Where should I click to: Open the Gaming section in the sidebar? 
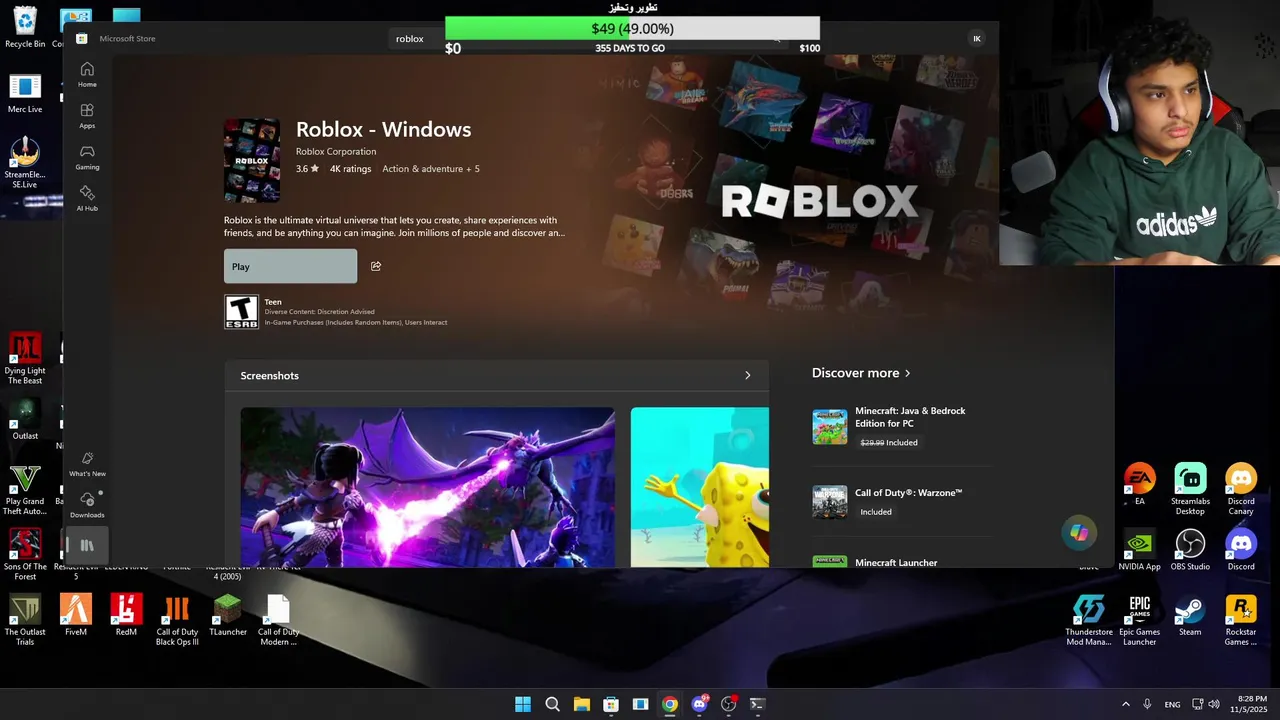87,157
